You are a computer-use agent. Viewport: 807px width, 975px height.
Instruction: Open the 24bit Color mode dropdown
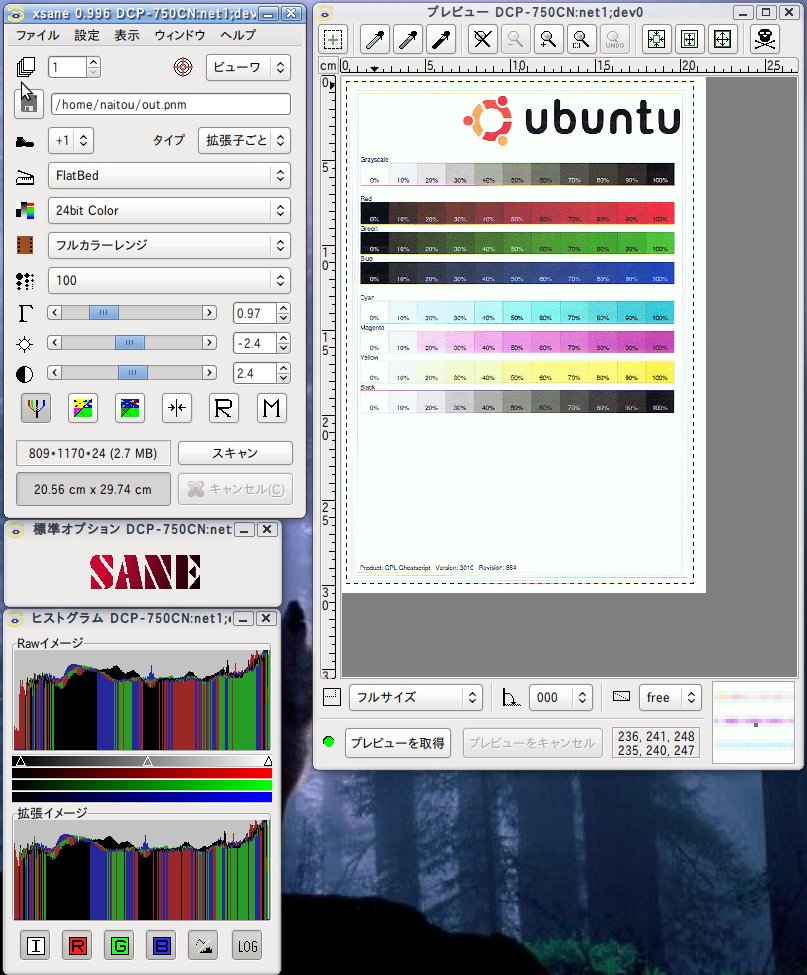pos(169,210)
